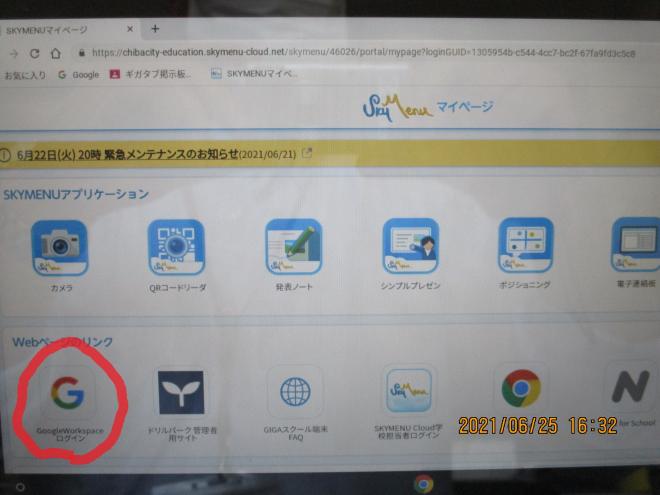Click the padlock site info icon
660x495 pixels.
coord(82,53)
